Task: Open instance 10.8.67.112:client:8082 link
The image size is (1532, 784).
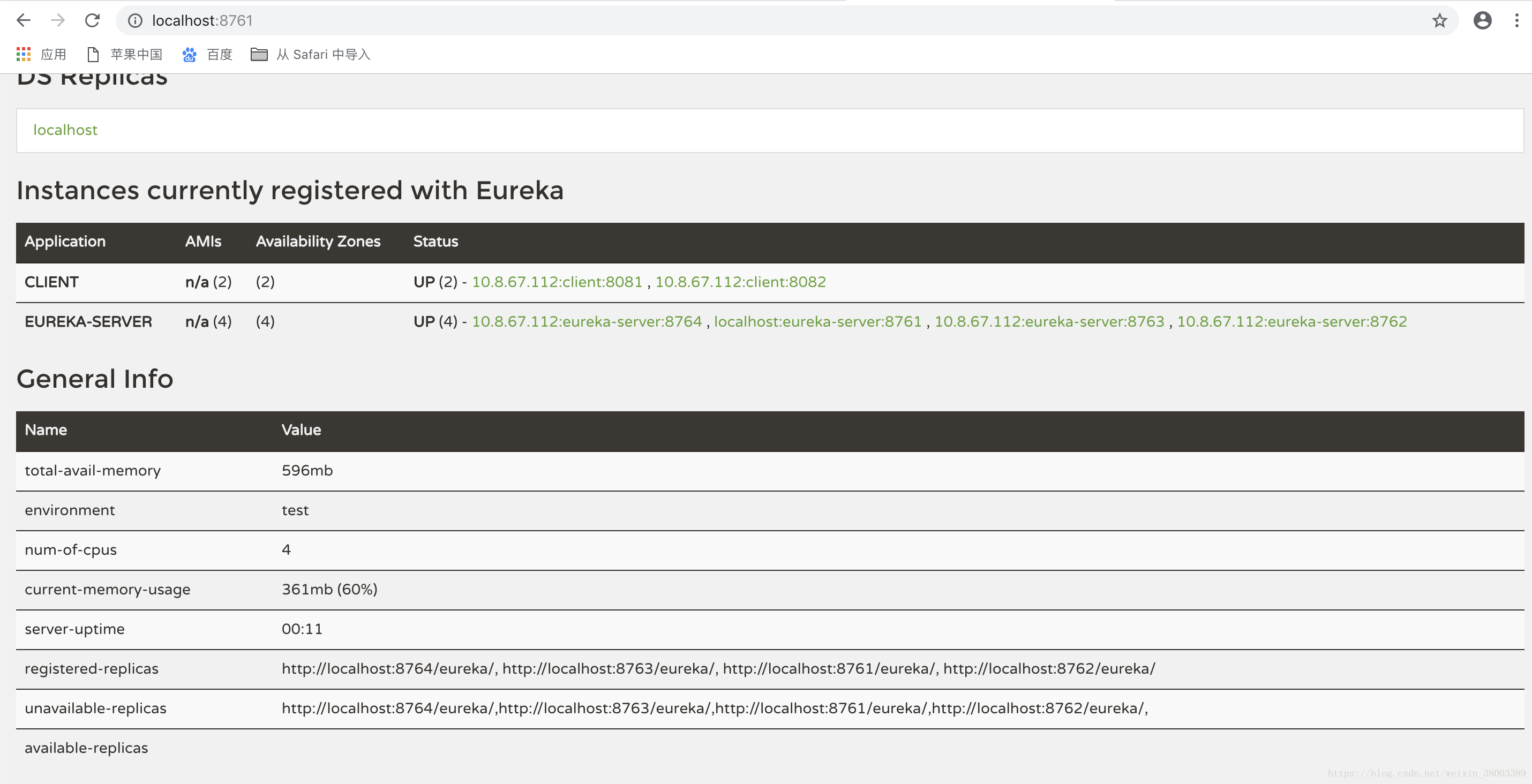Action: tap(740, 282)
